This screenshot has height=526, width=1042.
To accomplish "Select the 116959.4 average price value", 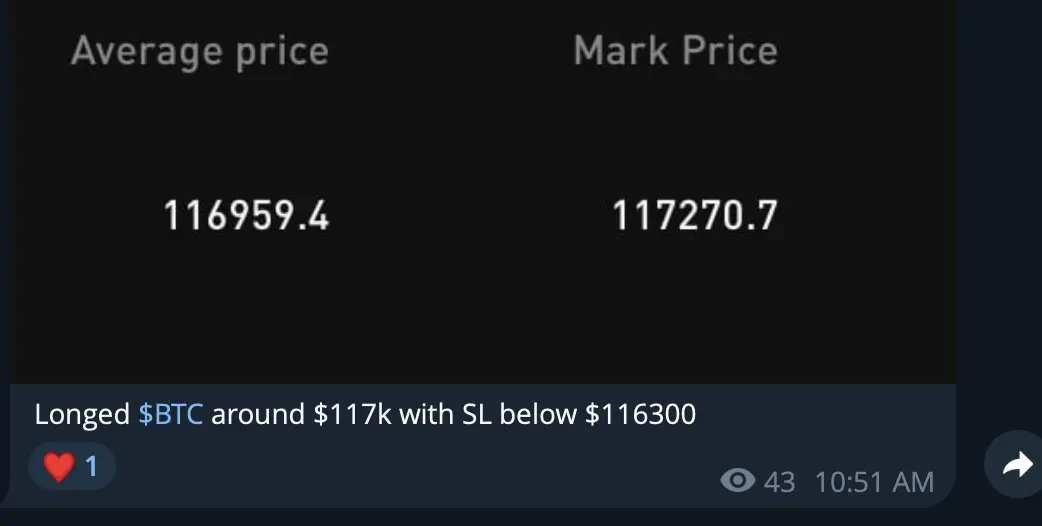I will [247, 216].
